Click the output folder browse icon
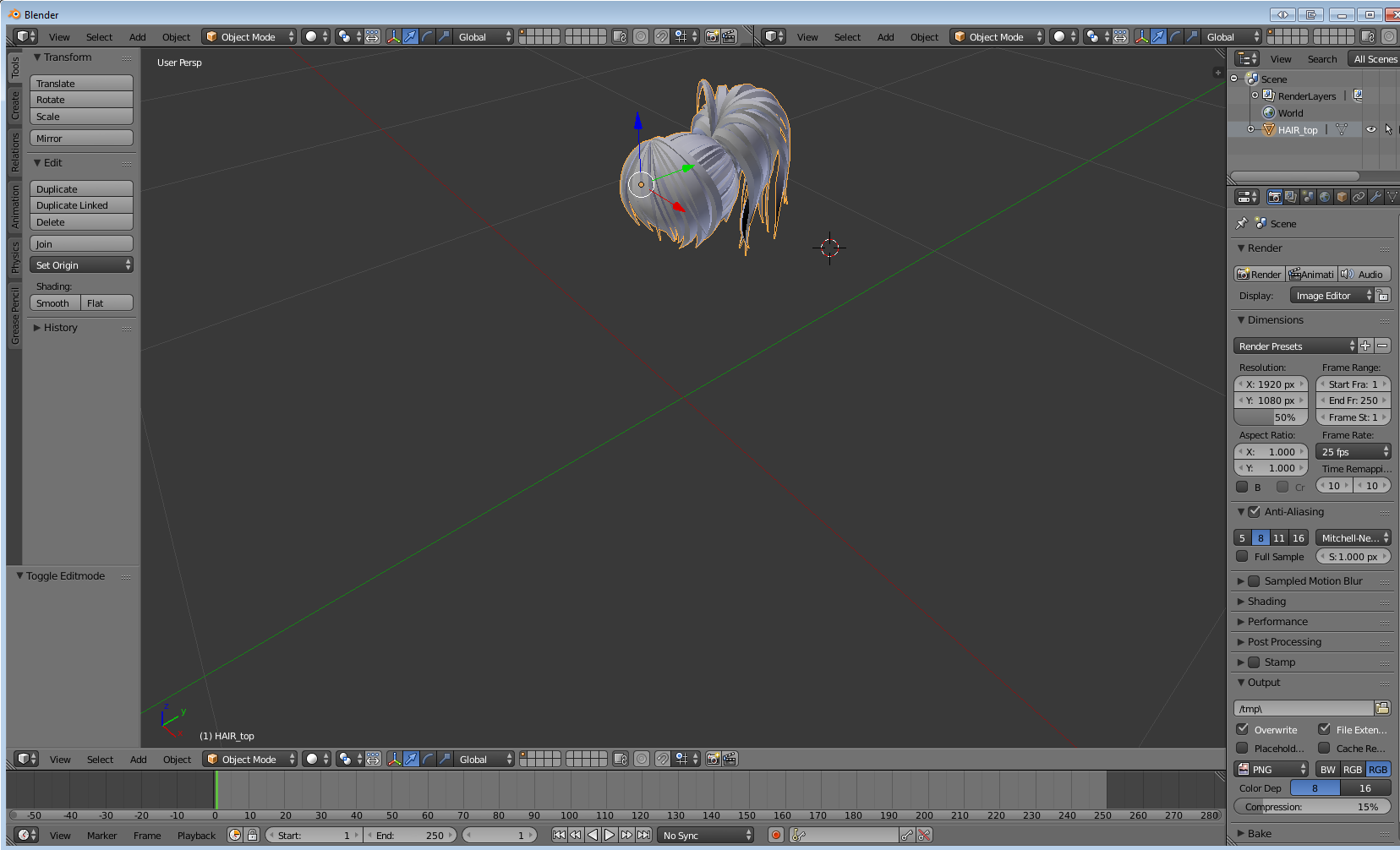The image size is (1400, 850). point(1382,708)
